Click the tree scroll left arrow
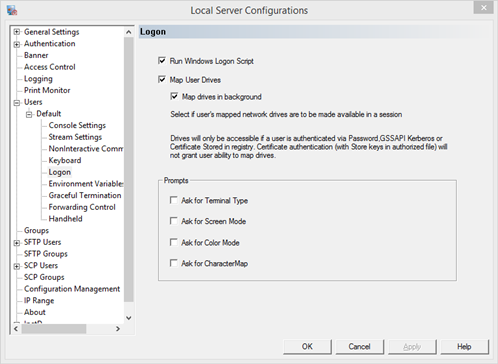 pyautogui.click(x=16, y=329)
